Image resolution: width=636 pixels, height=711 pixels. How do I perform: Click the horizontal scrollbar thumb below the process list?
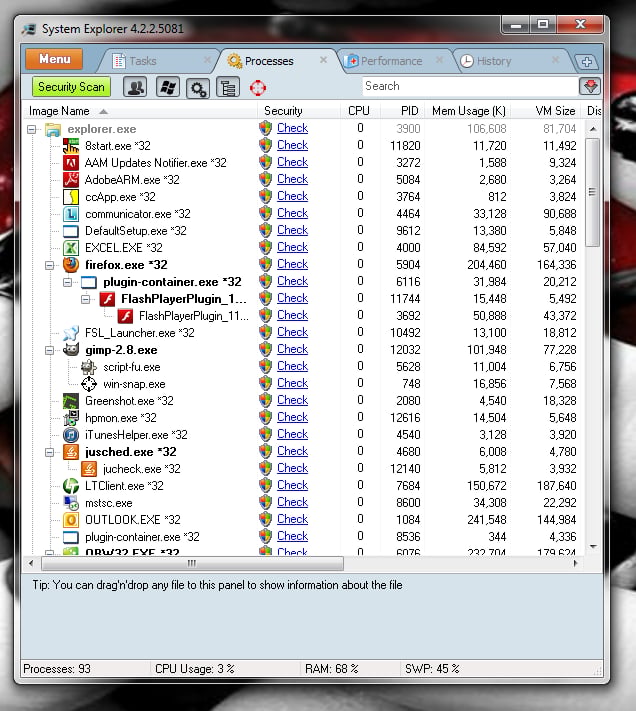click(x=192, y=564)
